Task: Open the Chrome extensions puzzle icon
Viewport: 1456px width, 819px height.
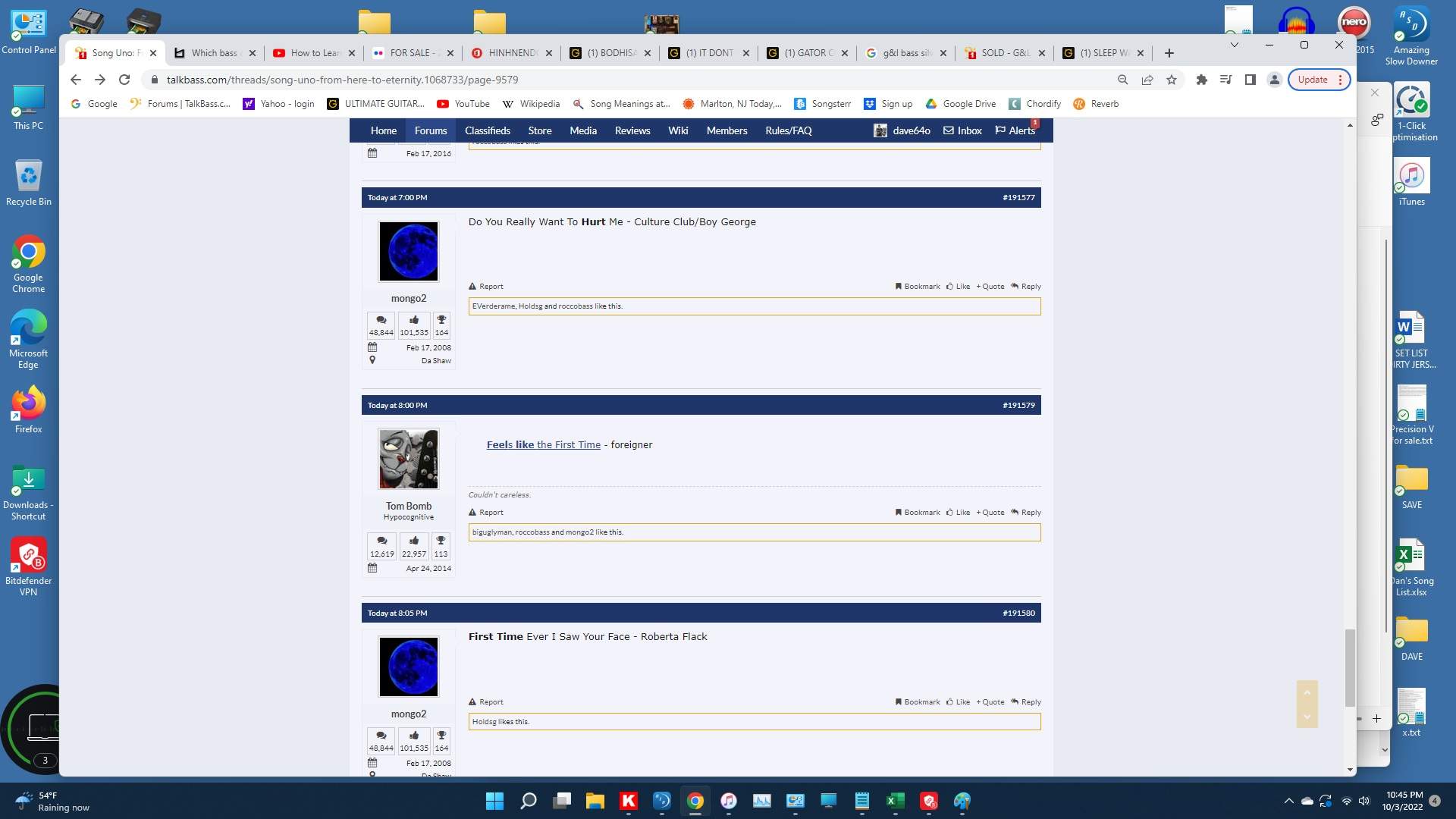Action: point(1201,80)
